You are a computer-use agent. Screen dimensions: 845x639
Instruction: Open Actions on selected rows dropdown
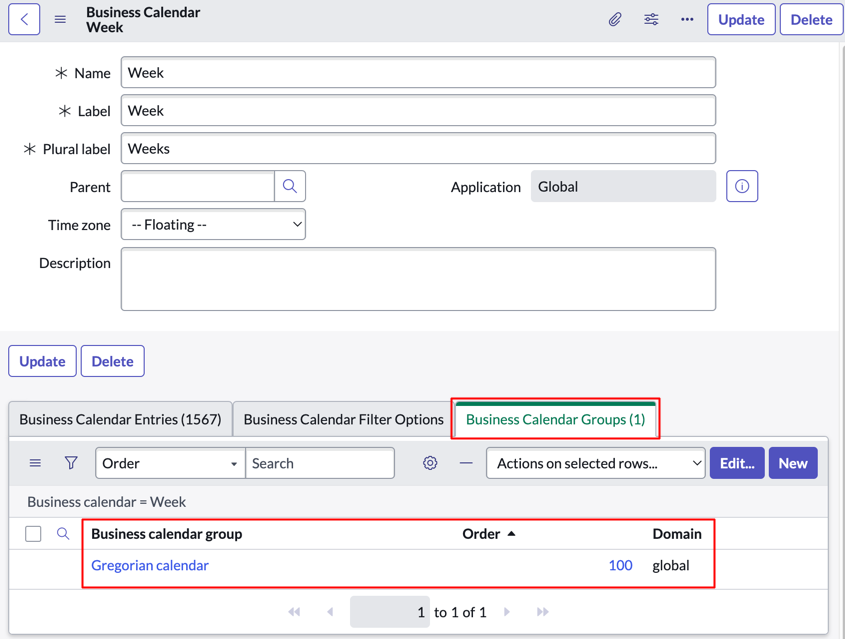point(595,463)
